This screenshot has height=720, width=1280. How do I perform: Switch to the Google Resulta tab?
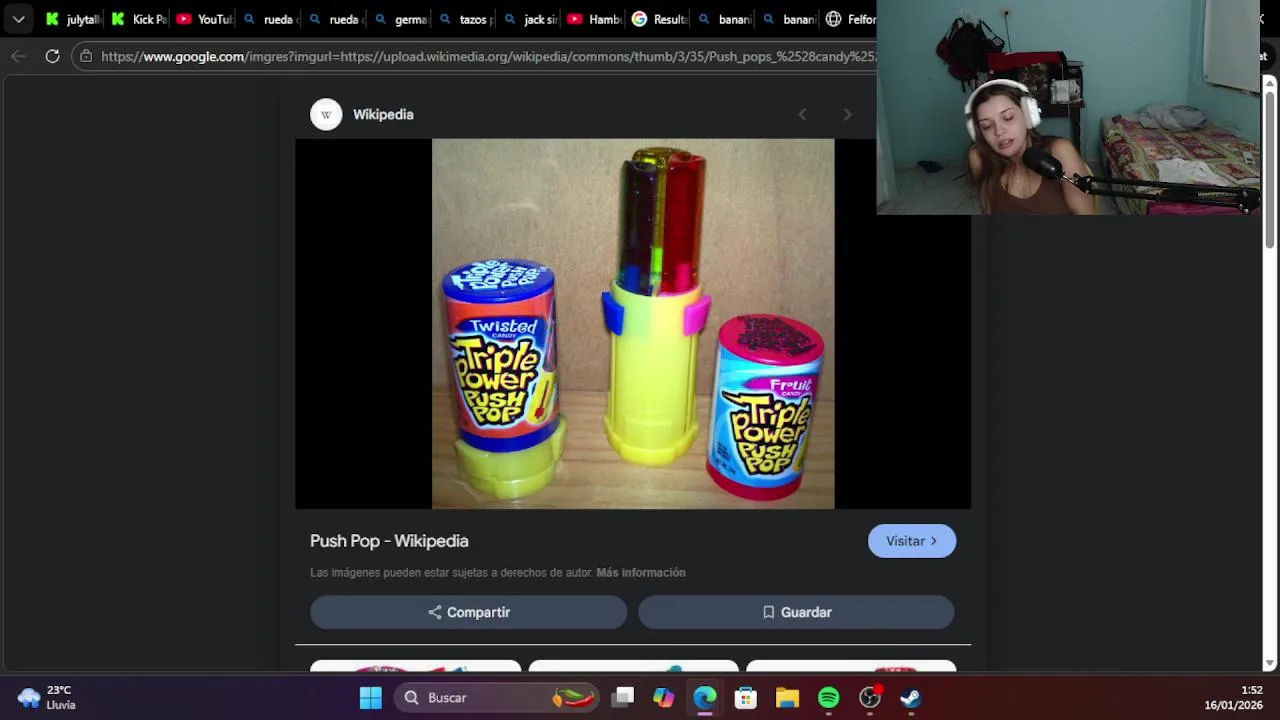pyautogui.click(x=660, y=19)
